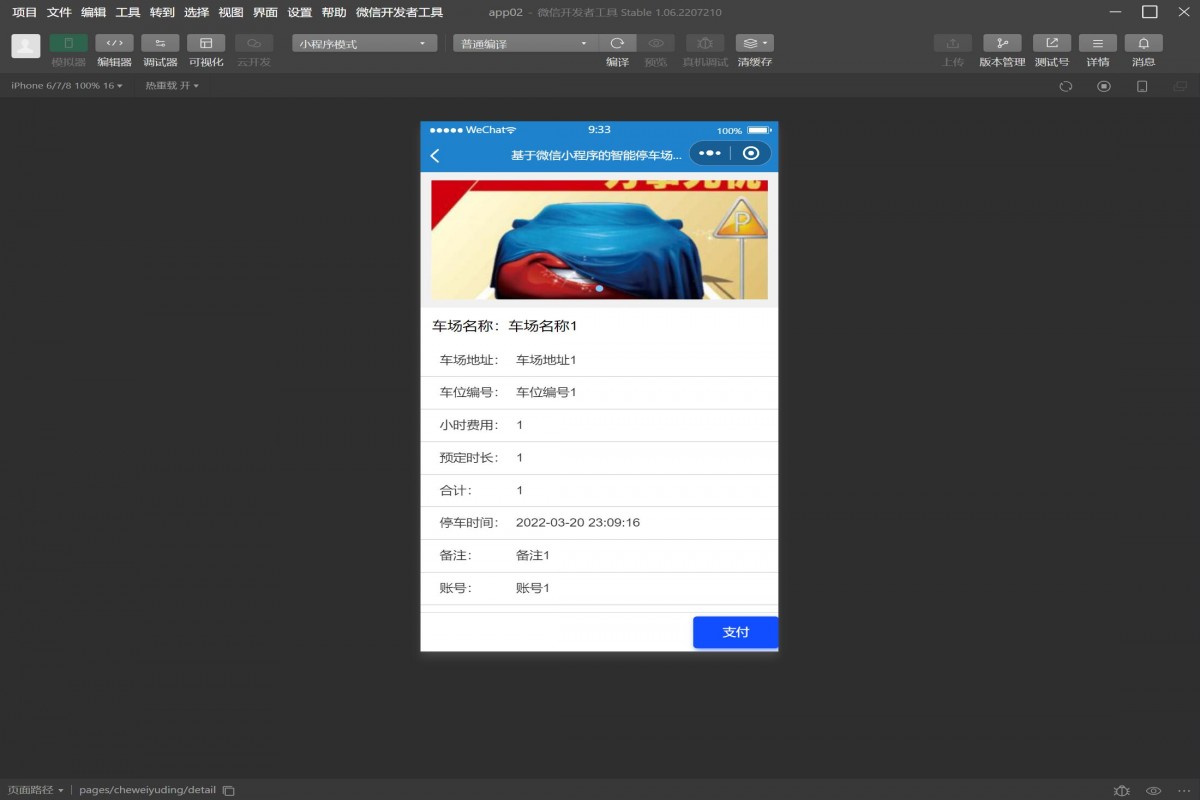The image size is (1200, 800).
Task: Open the 微信开发者工具 menu
Action: pyautogui.click(x=399, y=12)
